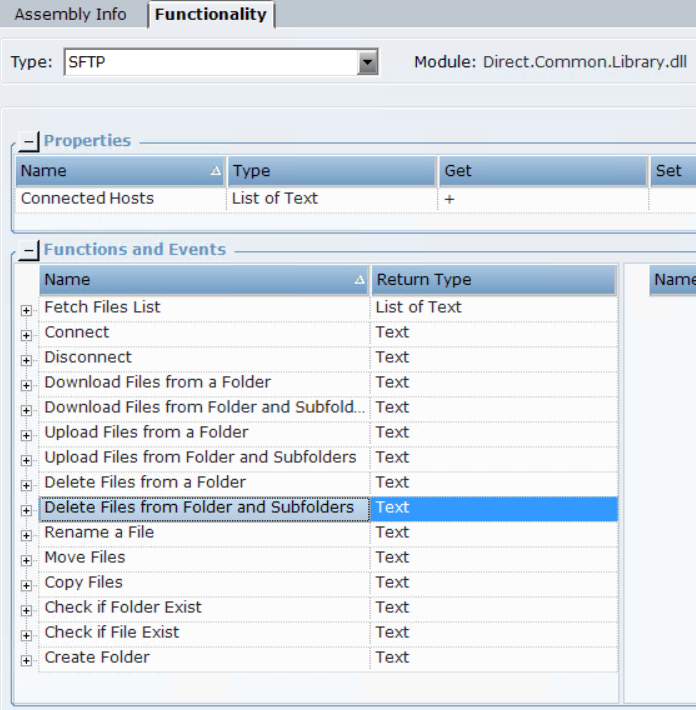696x710 pixels.
Task: Expand Upload Files from a Folder
Action: [x=26, y=435]
